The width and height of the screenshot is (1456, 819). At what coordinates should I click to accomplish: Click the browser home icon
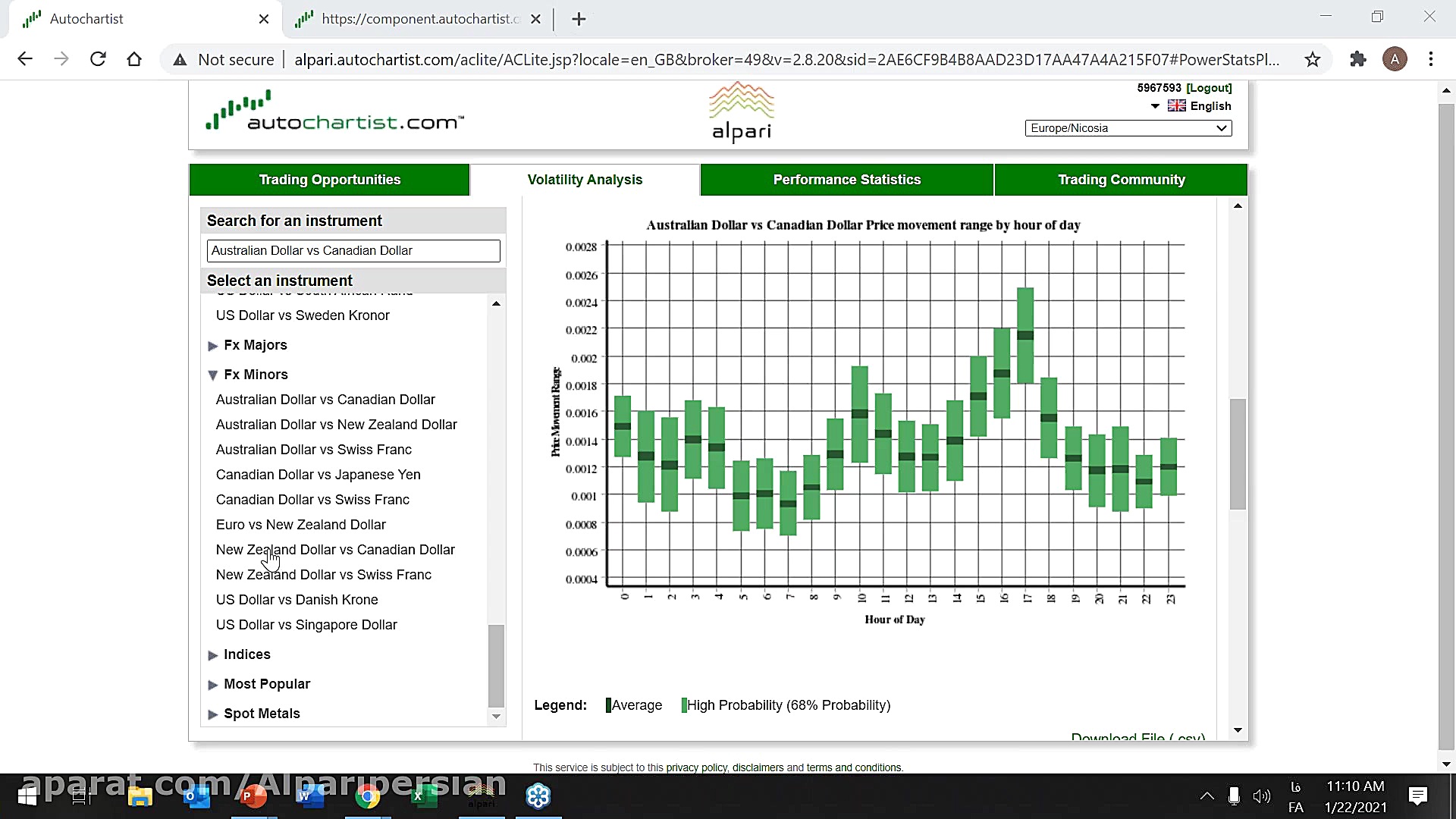pos(134,59)
